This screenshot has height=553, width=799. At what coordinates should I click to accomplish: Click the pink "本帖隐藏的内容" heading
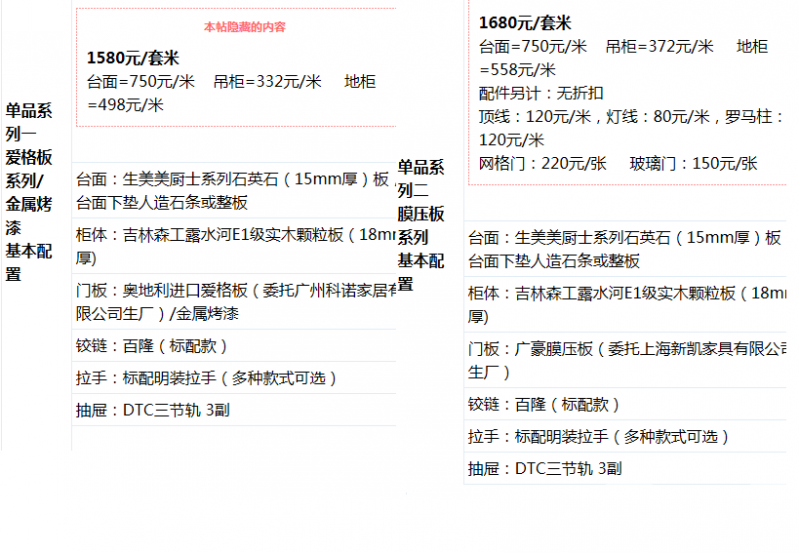[244, 27]
